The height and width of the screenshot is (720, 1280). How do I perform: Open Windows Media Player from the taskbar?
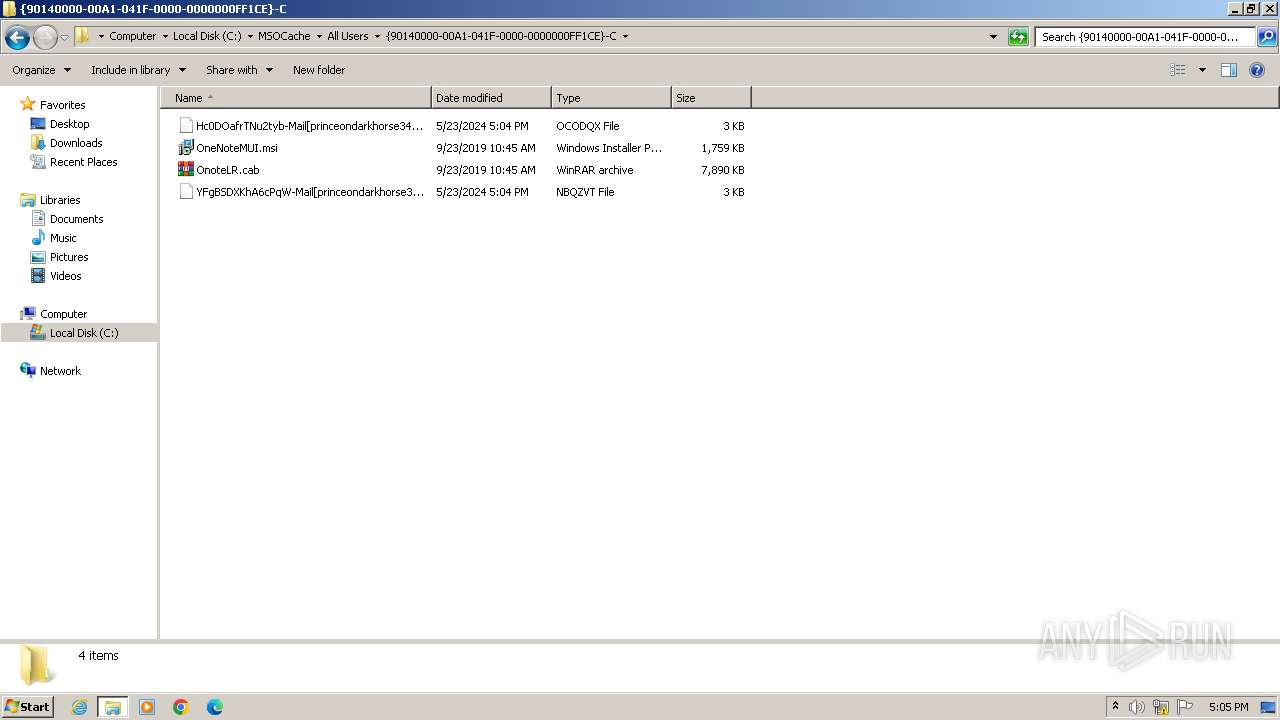tap(147, 707)
